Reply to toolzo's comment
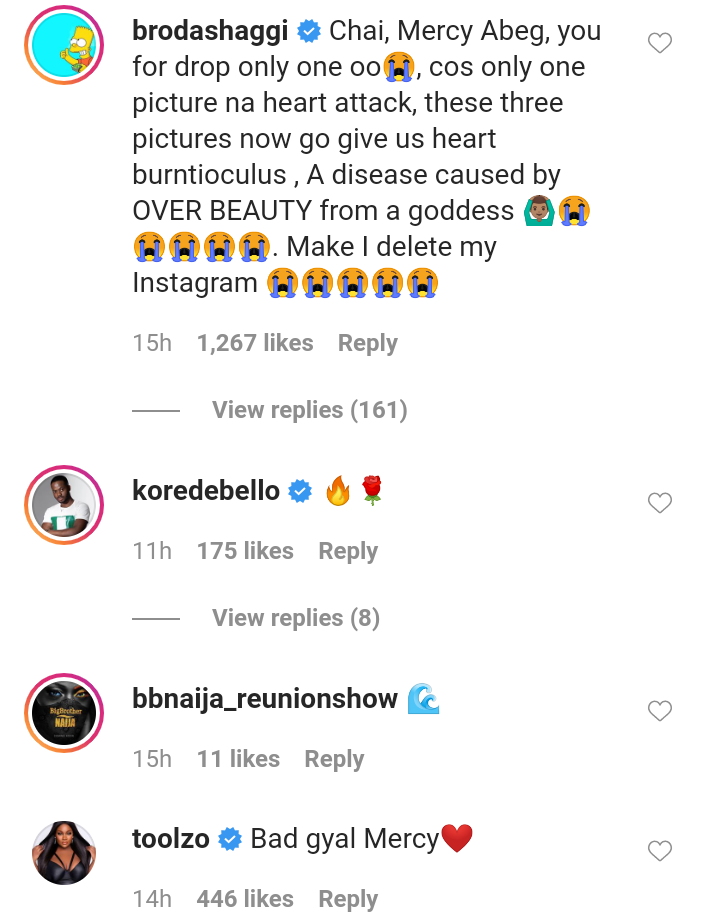 click(x=348, y=899)
